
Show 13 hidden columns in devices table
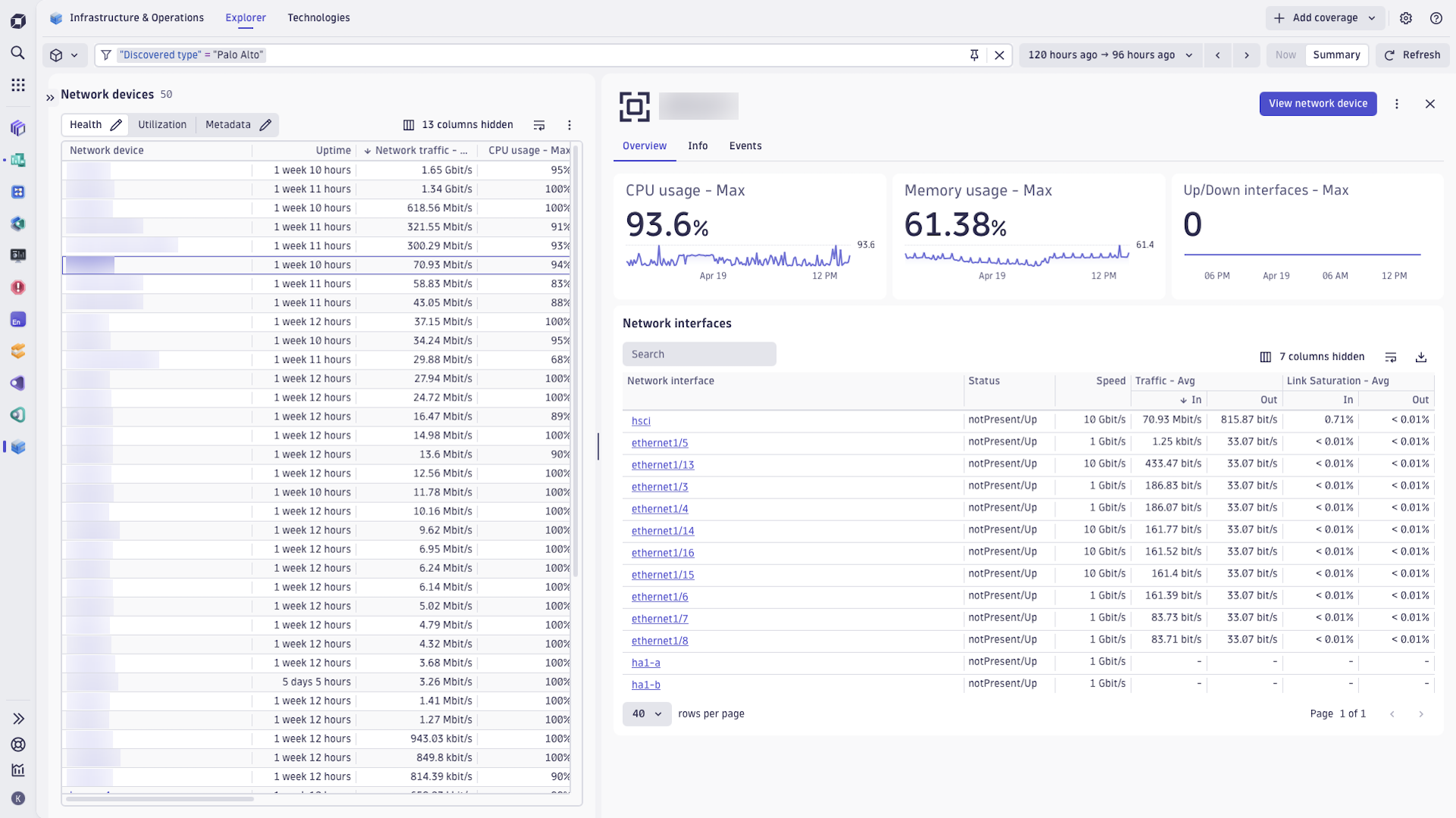coord(458,125)
